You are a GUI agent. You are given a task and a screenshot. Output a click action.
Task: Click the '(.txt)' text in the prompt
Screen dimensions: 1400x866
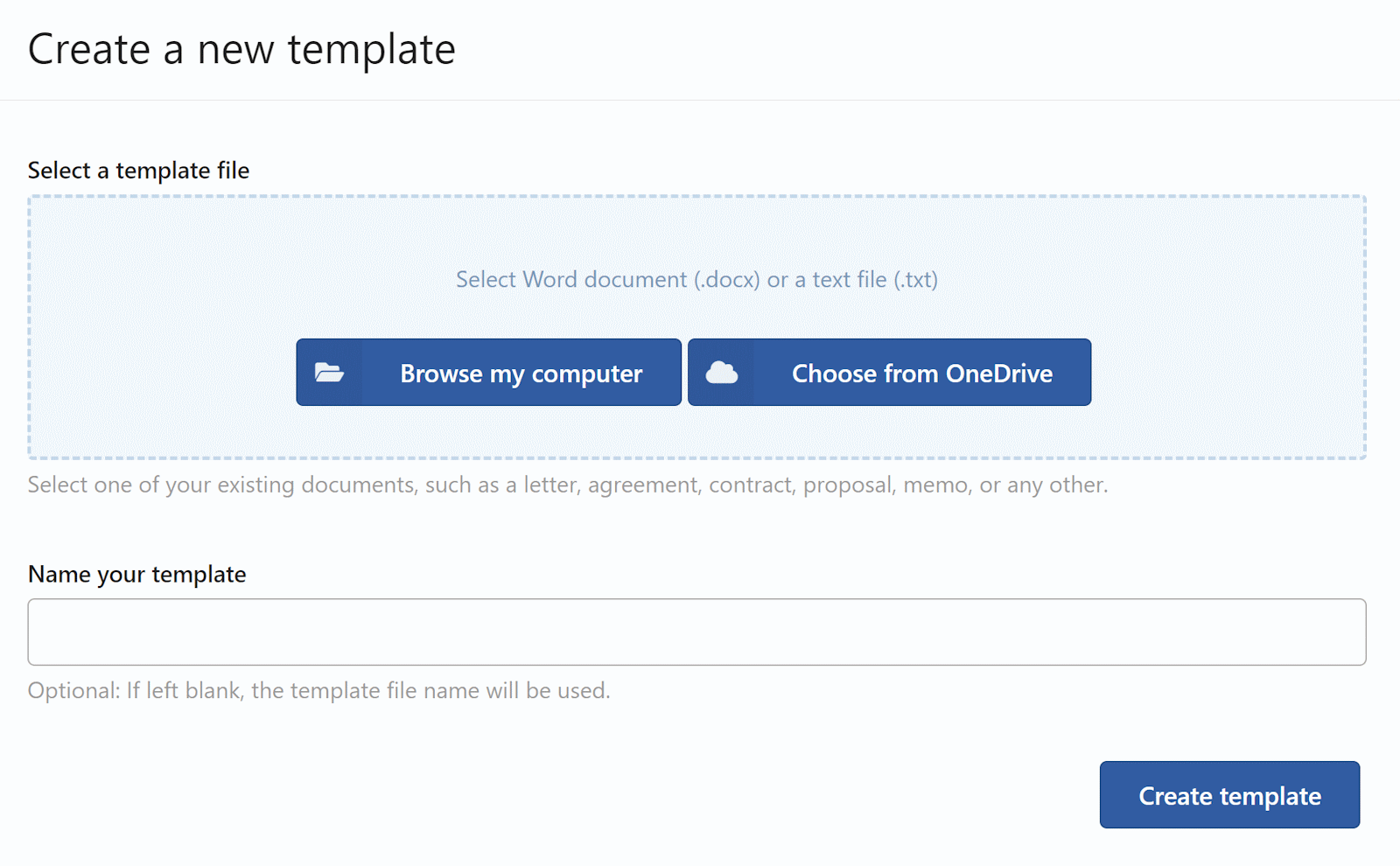coord(915,280)
